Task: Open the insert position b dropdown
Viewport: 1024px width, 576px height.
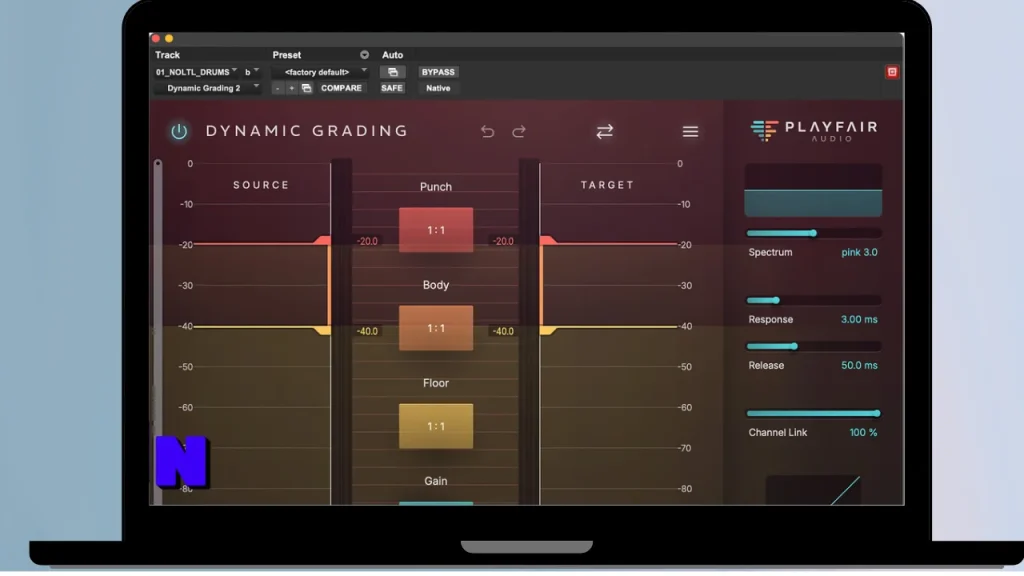Action: click(251, 72)
